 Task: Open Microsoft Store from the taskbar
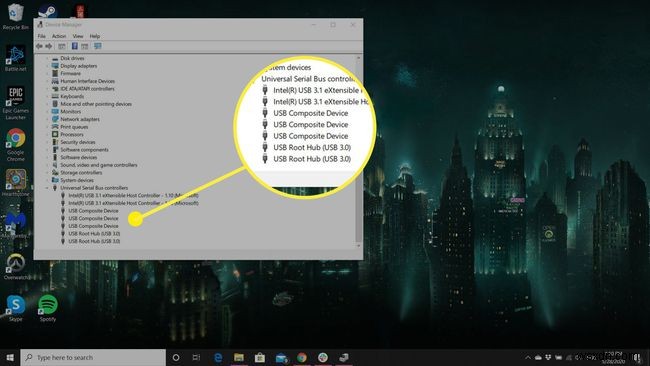click(260, 357)
